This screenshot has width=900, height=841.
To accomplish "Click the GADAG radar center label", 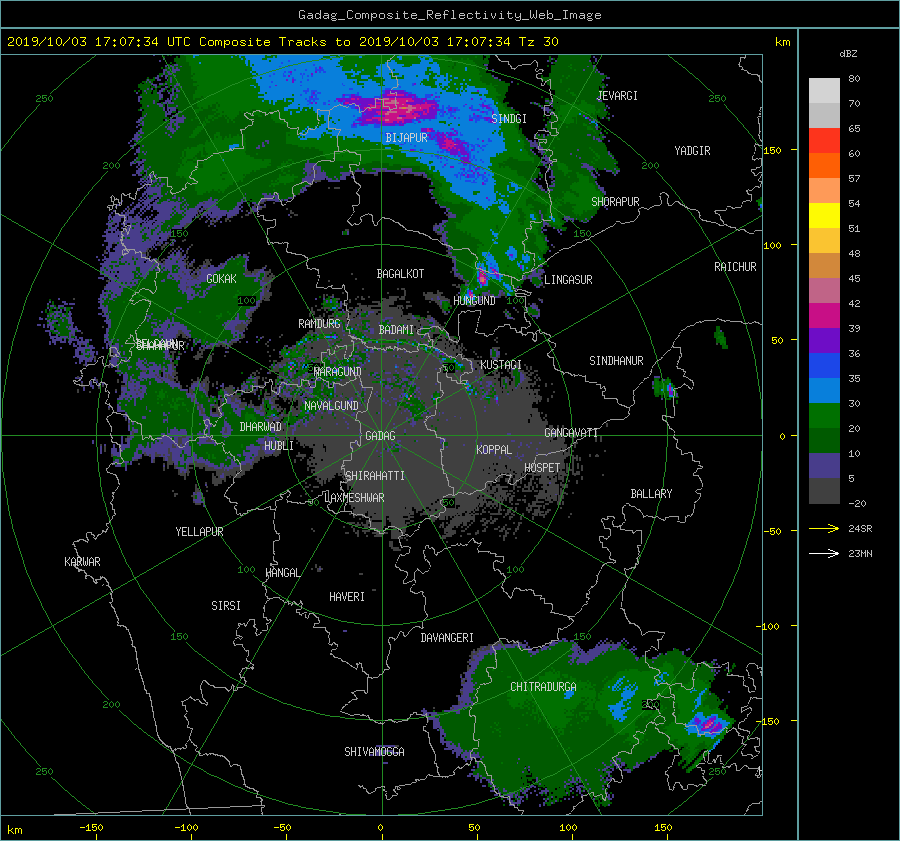I will coord(380,436).
